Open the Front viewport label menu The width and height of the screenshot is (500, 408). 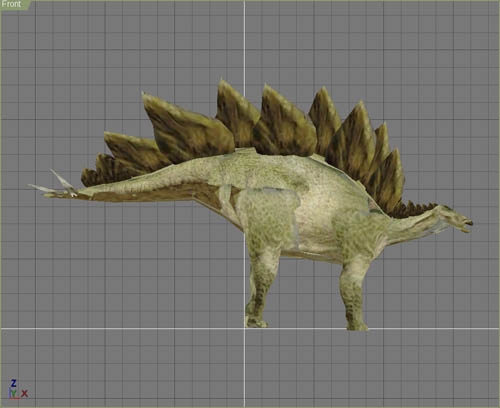tap(11, 4)
